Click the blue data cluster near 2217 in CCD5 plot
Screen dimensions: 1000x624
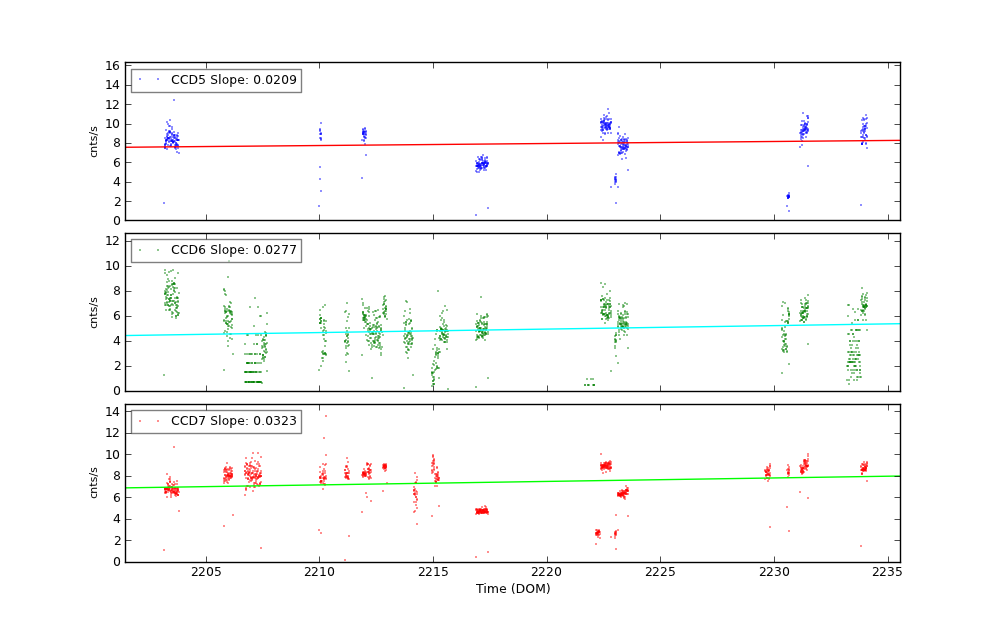point(481,164)
